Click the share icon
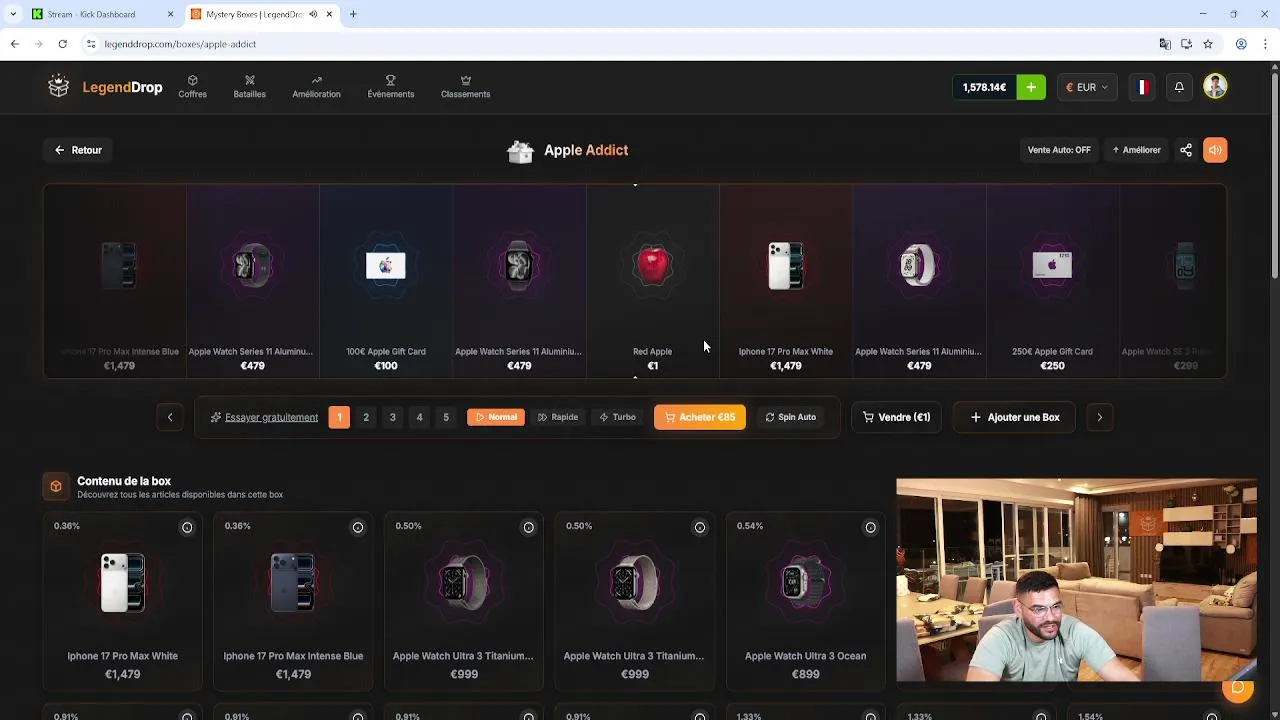Image resolution: width=1280 pixels, height=720 pixels. 1186,150
